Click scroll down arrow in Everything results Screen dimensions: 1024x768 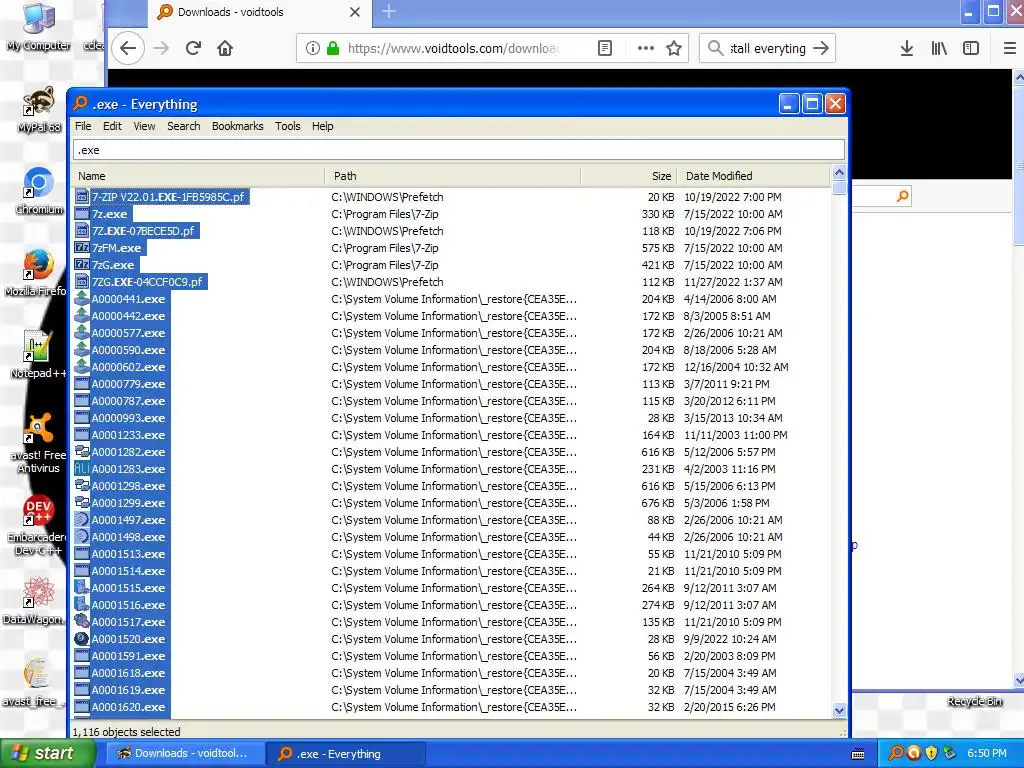tap(839, 711)
